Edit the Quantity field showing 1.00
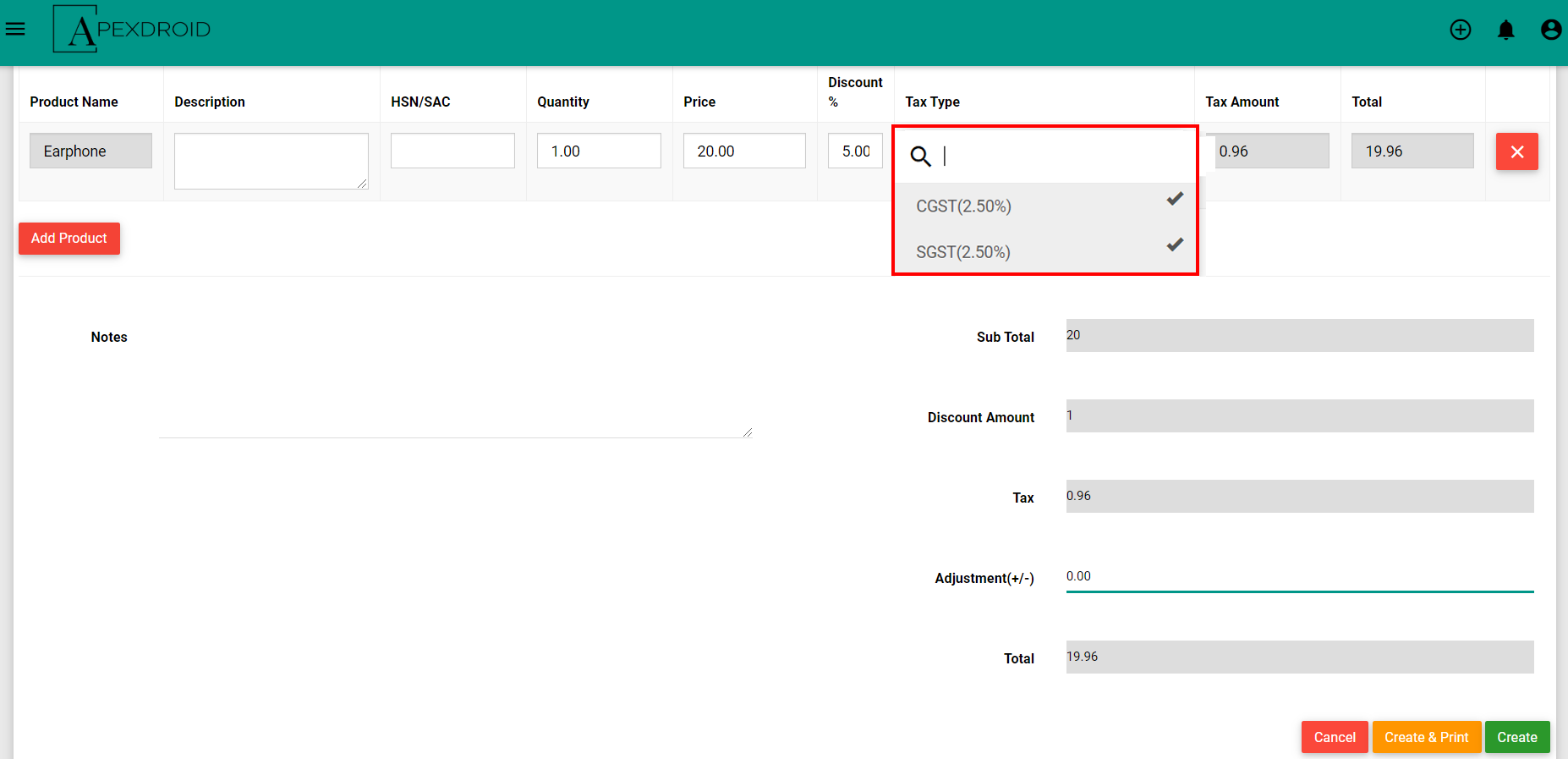1568x759 pixels. (599, 151)
